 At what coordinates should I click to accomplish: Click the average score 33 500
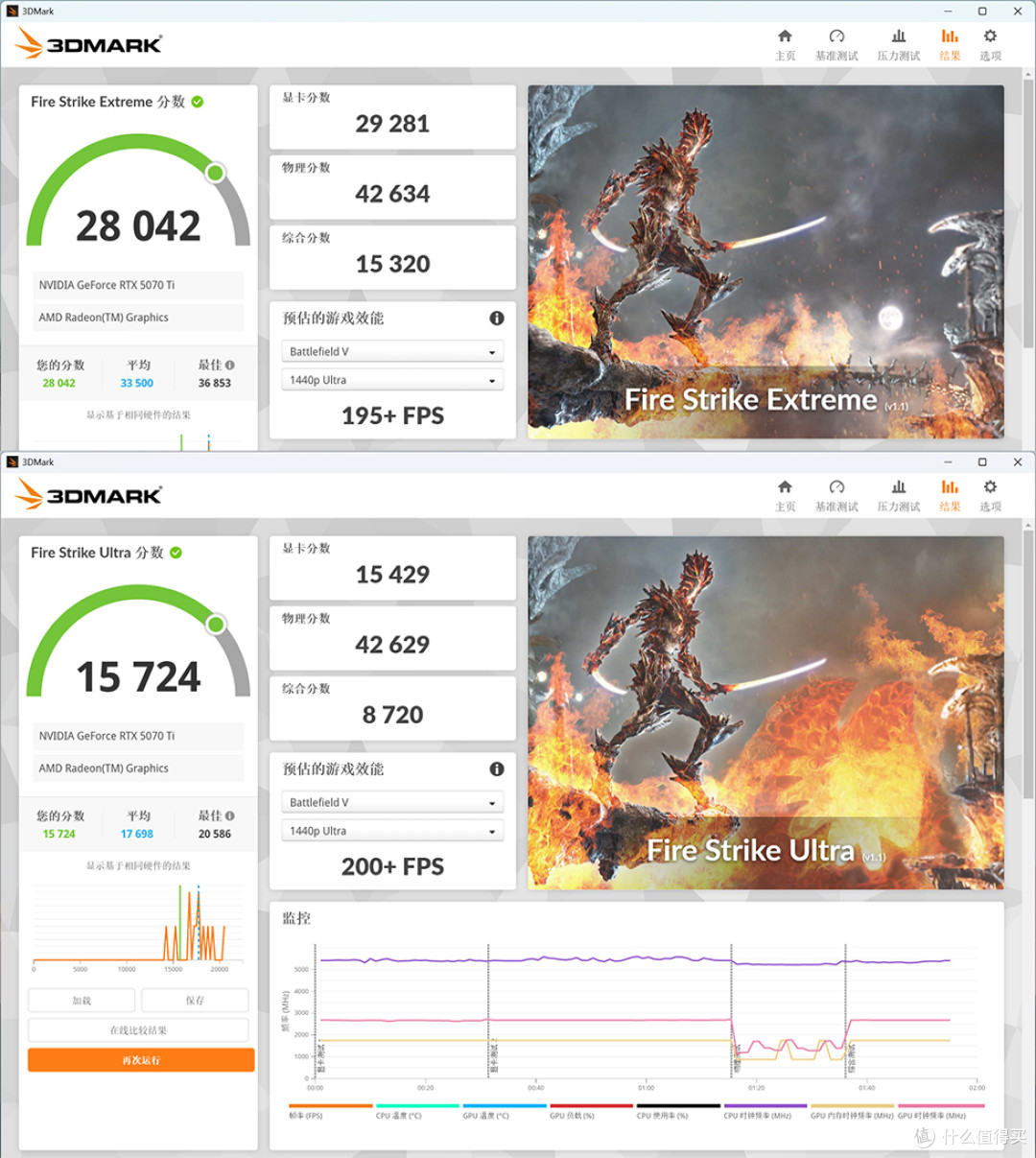(137, 383)
